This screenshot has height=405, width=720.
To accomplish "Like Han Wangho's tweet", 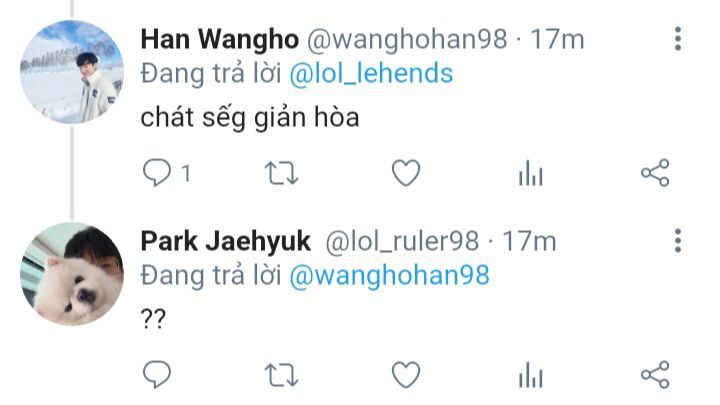I will [406, 173].
